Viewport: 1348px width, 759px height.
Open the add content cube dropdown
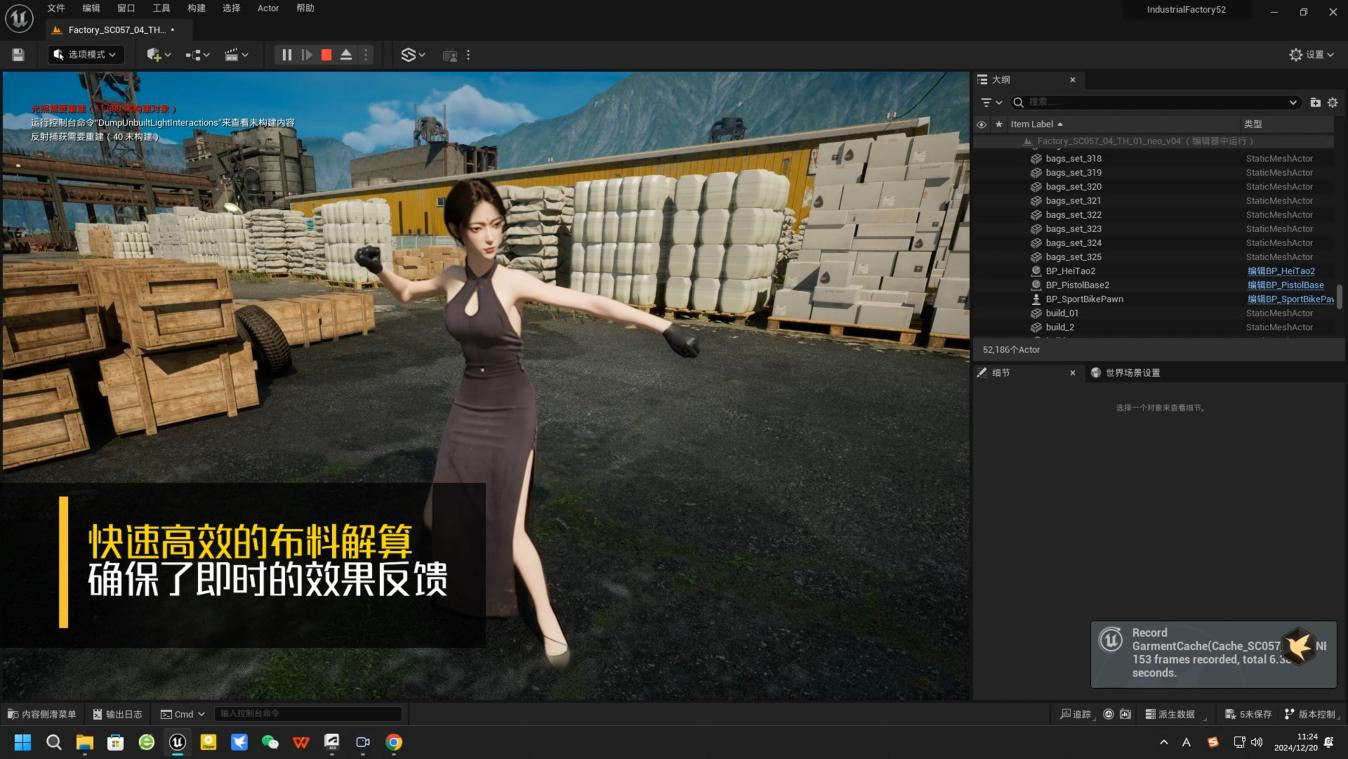coord(158,55)
